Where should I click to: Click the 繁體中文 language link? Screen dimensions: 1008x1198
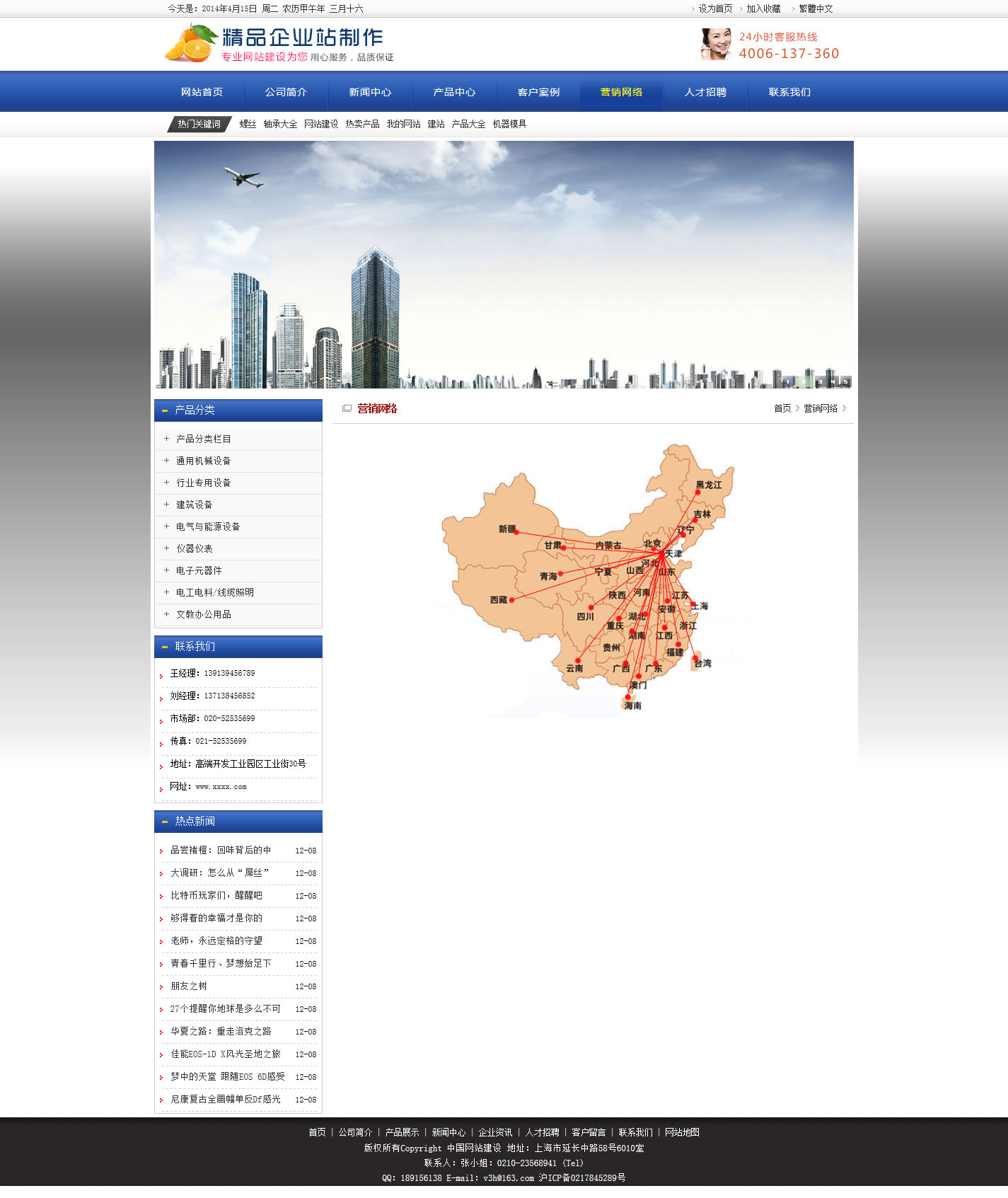click(816, 8)
